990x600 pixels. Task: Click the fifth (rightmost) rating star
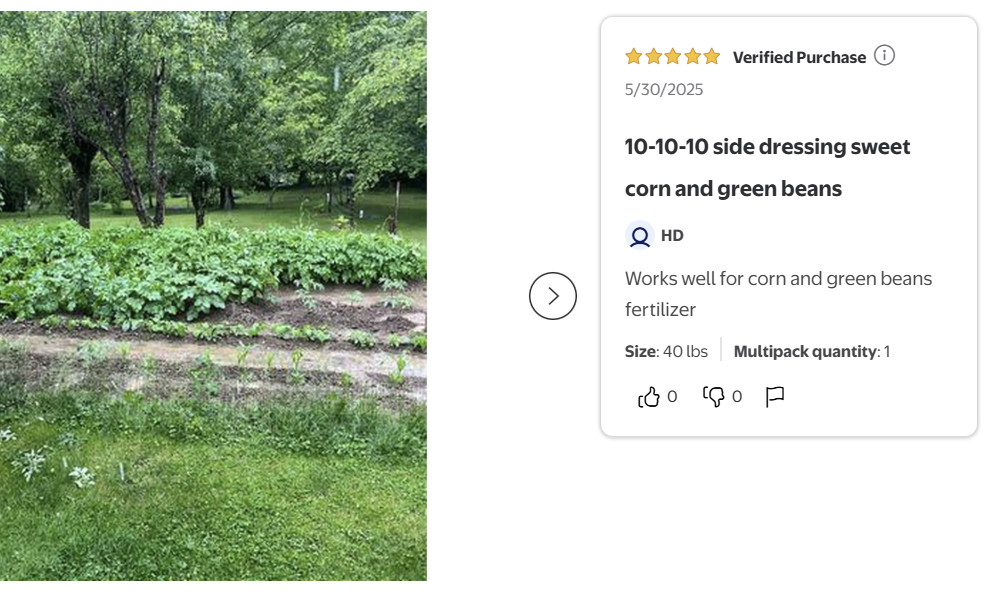711,57
